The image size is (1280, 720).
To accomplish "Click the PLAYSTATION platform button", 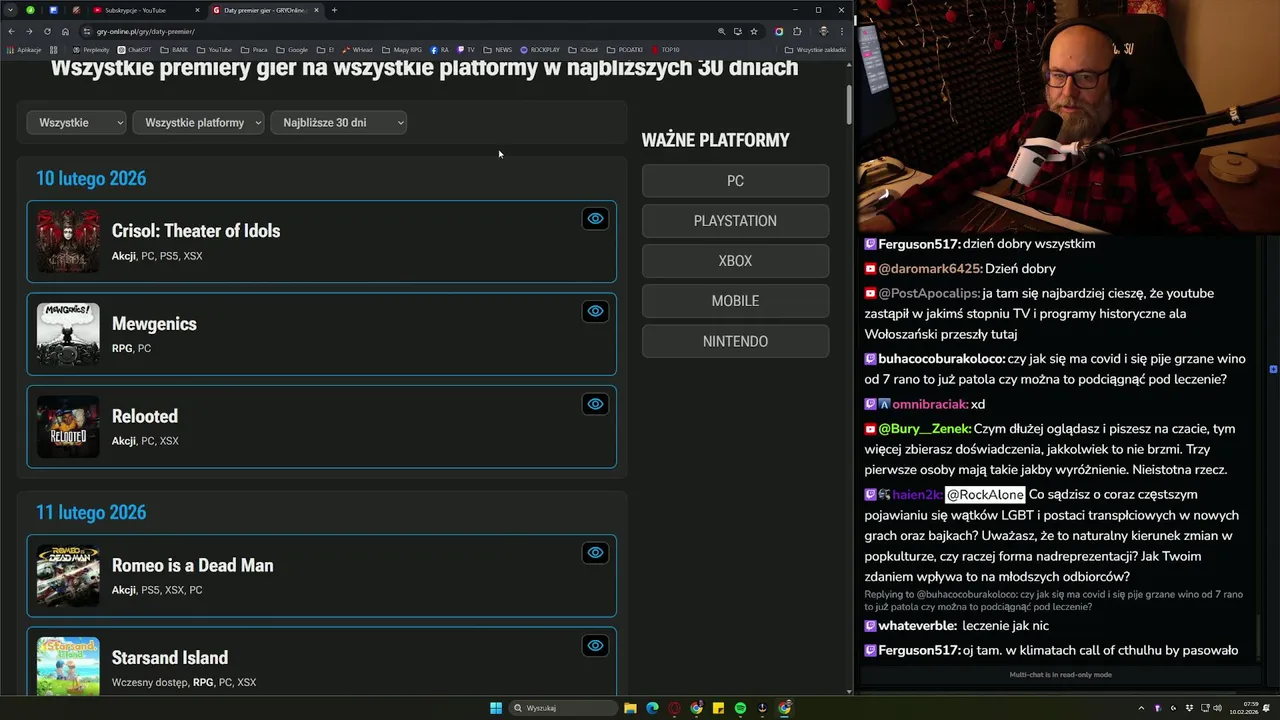I will click(735, 221).
